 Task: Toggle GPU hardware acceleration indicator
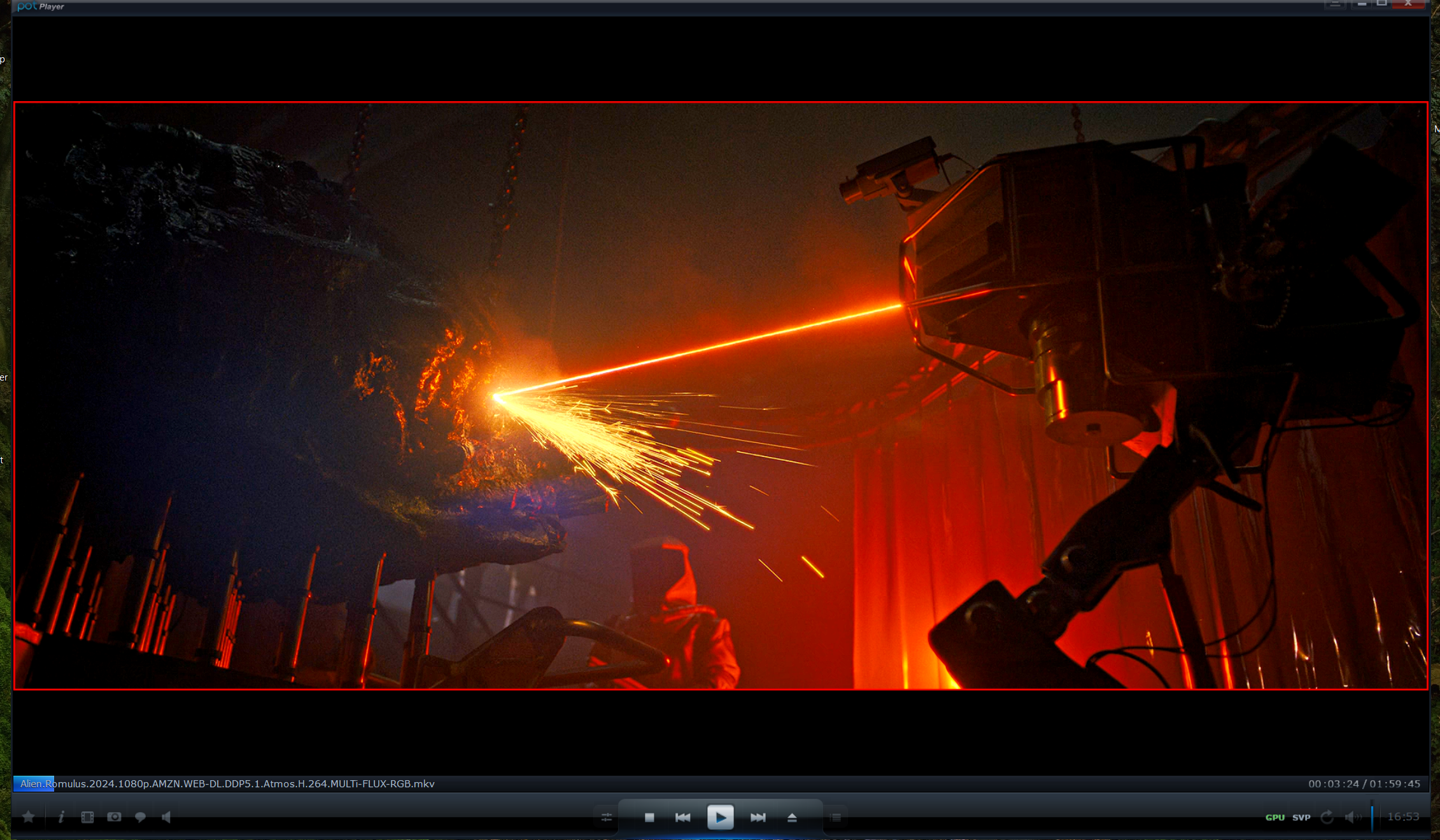[x=1275, y=817]
